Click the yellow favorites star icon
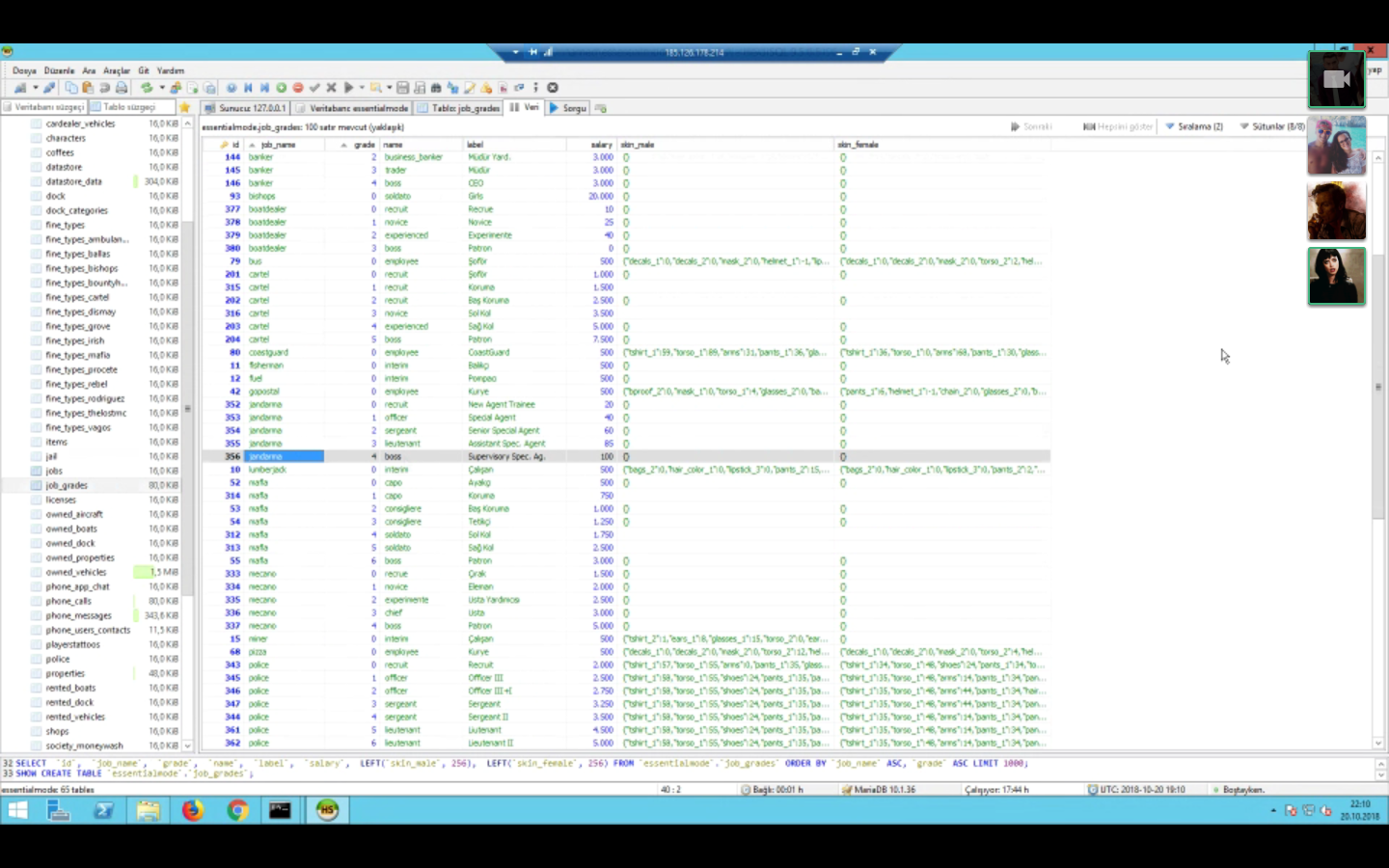The width and height of the screenshot is (1389, 868). 184,107
